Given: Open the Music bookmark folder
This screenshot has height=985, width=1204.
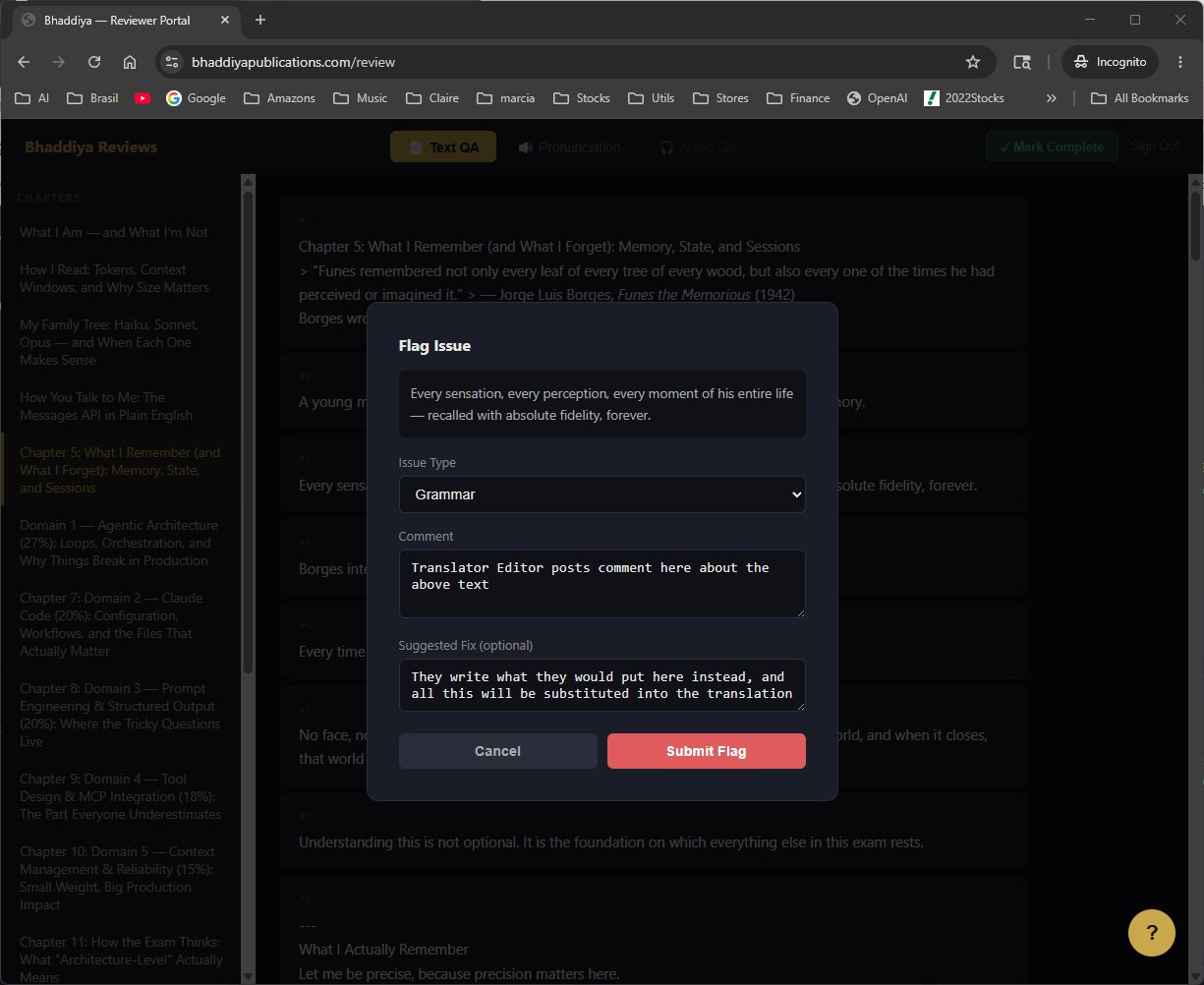Looking at the screenshot, I should [x=361, y=98].
